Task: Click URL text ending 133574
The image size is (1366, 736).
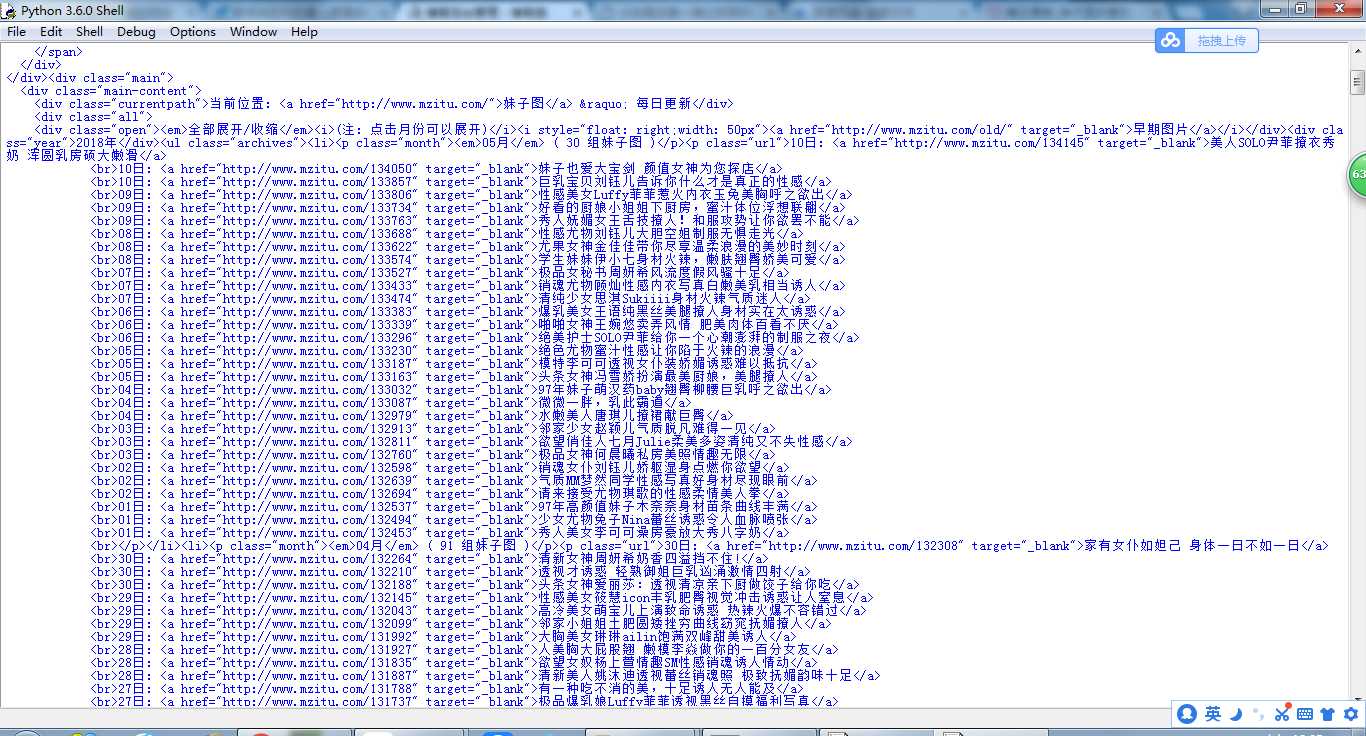Action: point(317,260)
